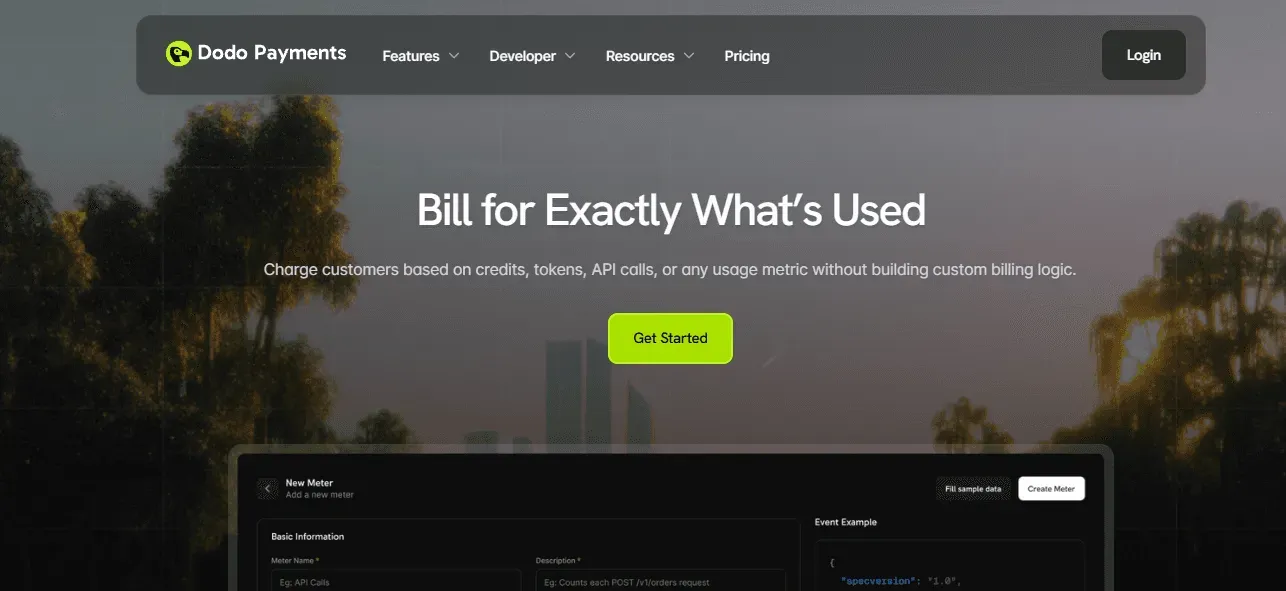This screenshot has height=591, width=1286.
Task: Click the chevron next to Features
Action: click(x=454, y=56)
